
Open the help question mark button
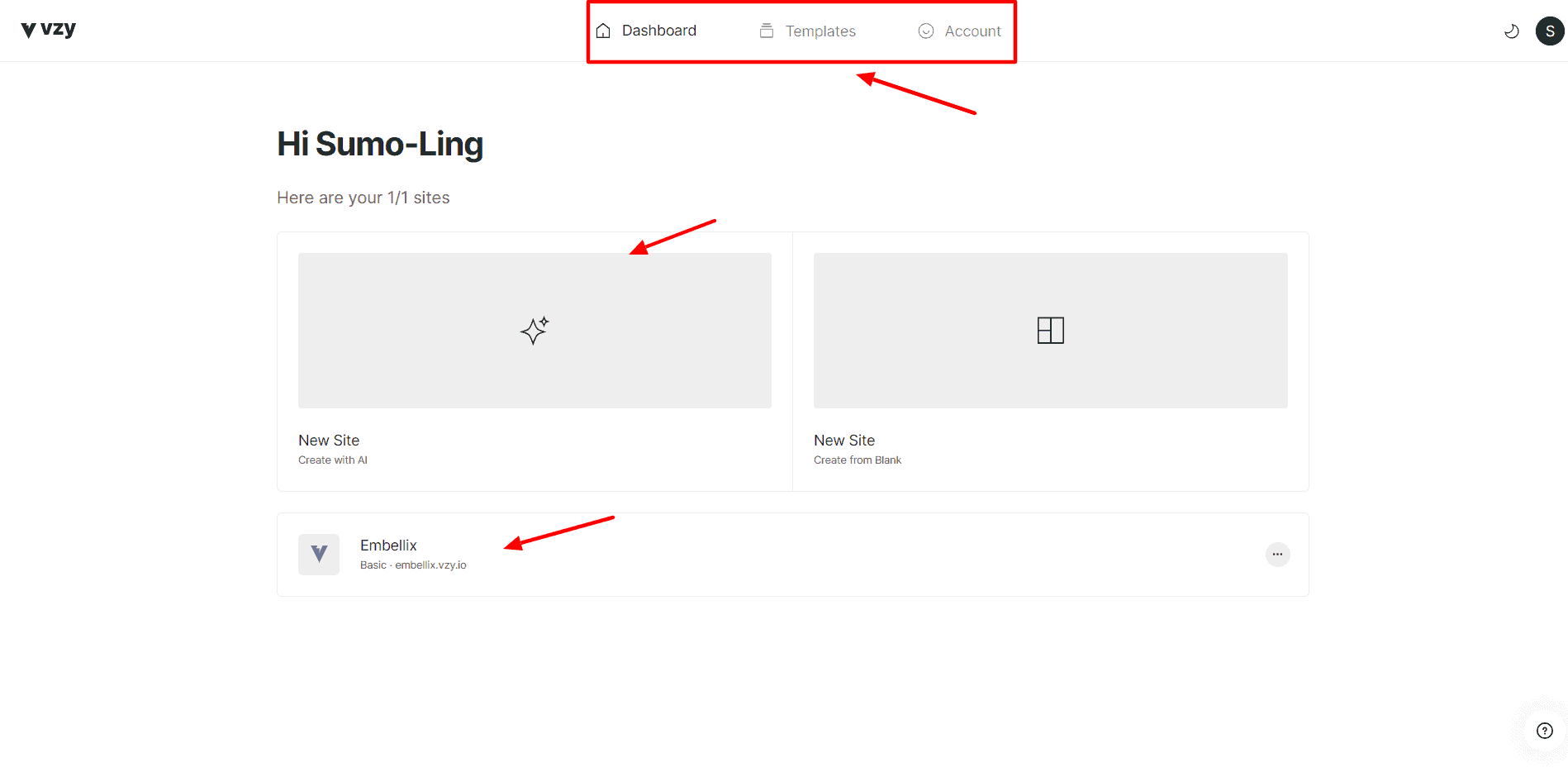coord(1544,731)
